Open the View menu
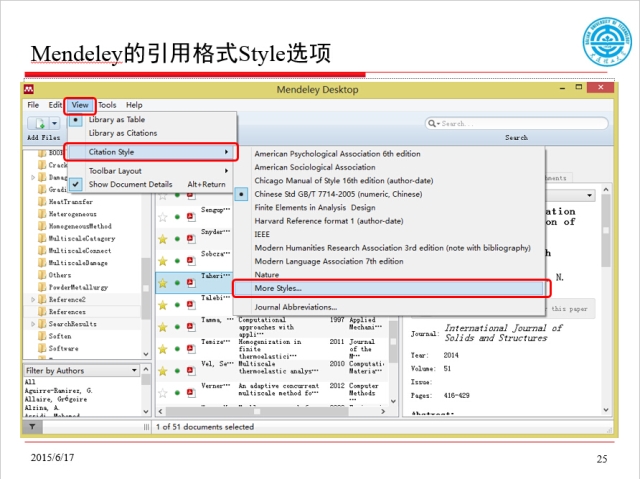 point(80,105)
